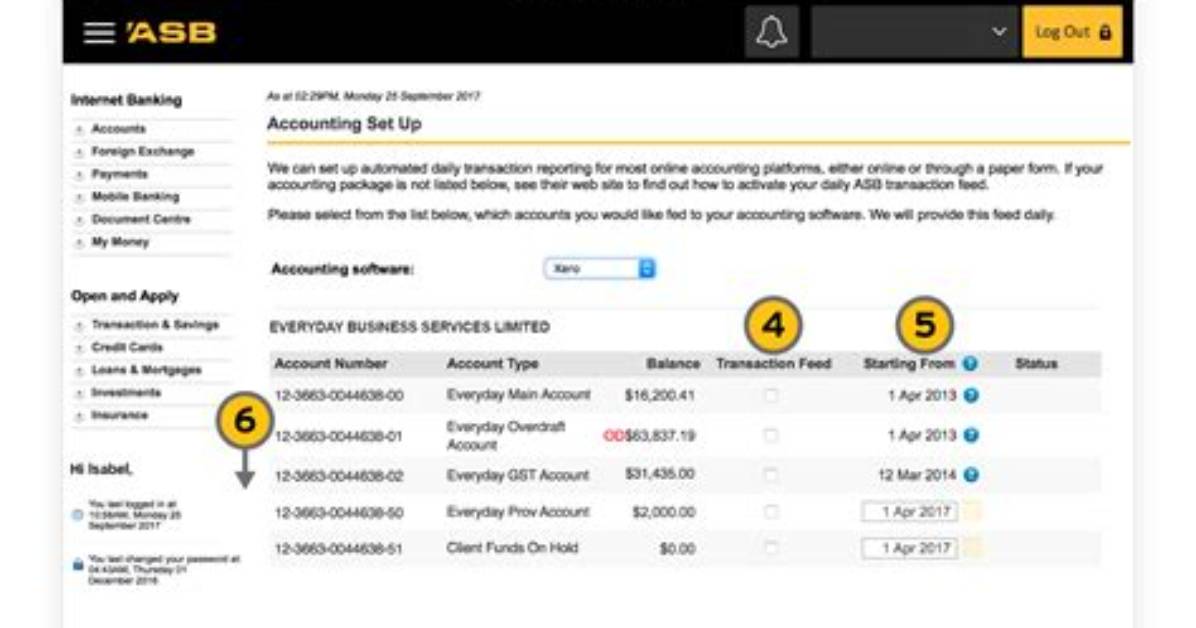Open the Accounting software dropdown showing Xero
The width and height of the screenshot is (1196, 628).
click(600, 269)
